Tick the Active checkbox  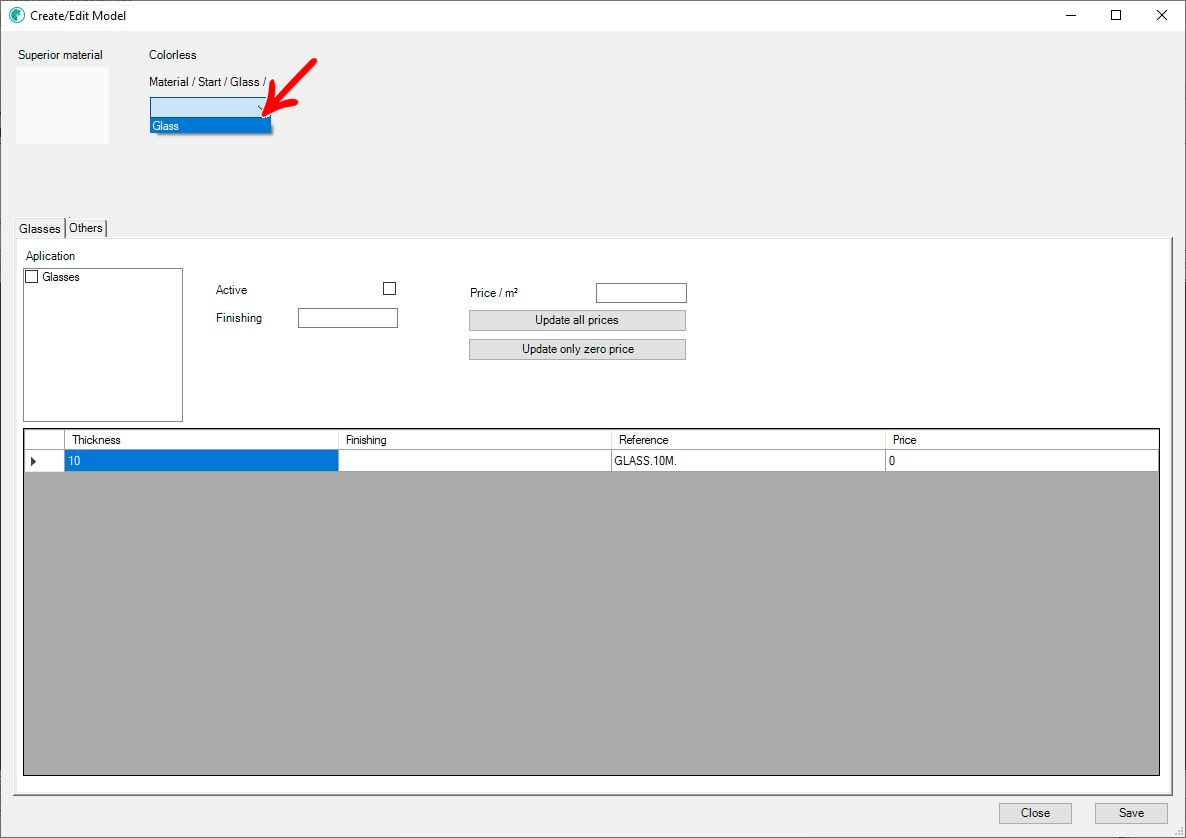click(x=390, y=288)
